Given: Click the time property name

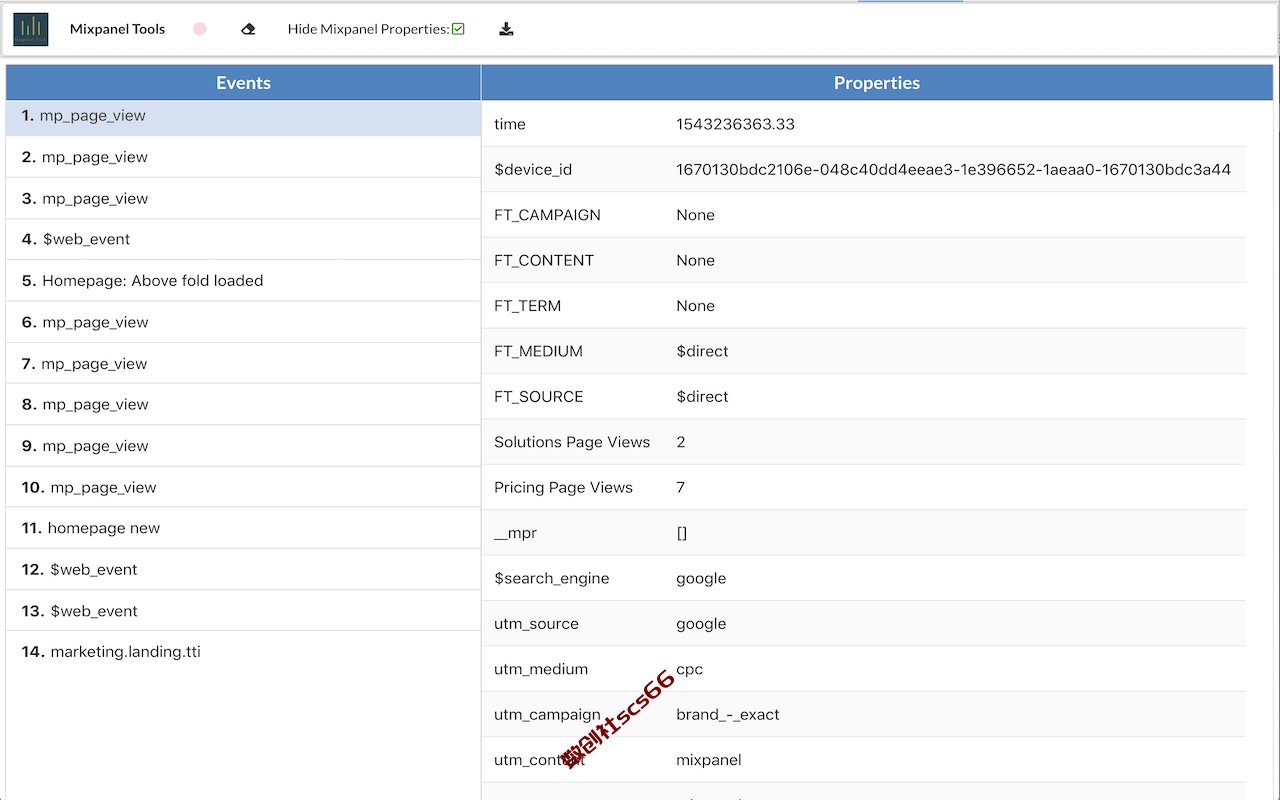Looking at the screenshot, I should [x=510, y=124].
